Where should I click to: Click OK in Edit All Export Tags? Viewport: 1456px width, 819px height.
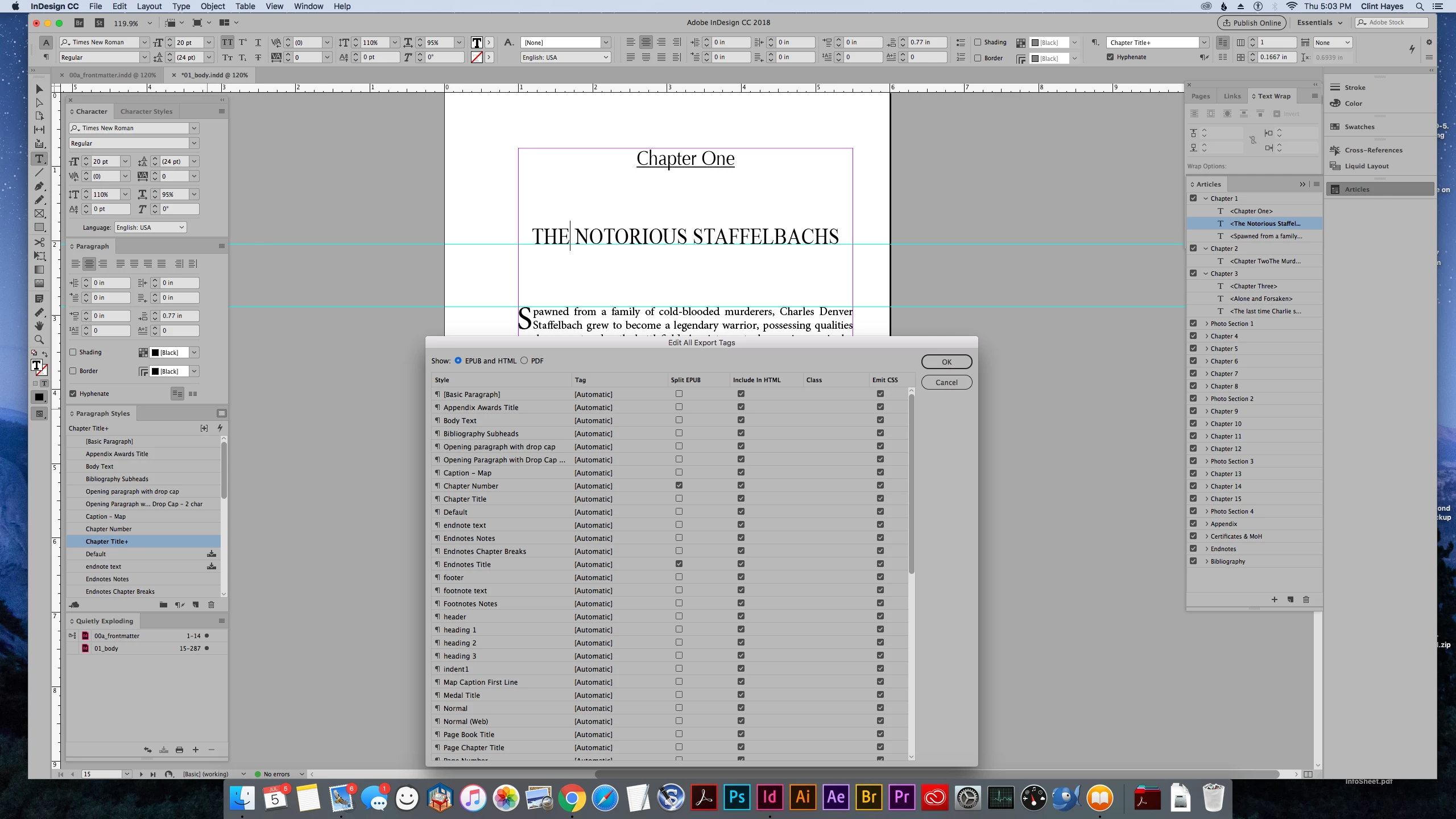(x=946, y=362)
